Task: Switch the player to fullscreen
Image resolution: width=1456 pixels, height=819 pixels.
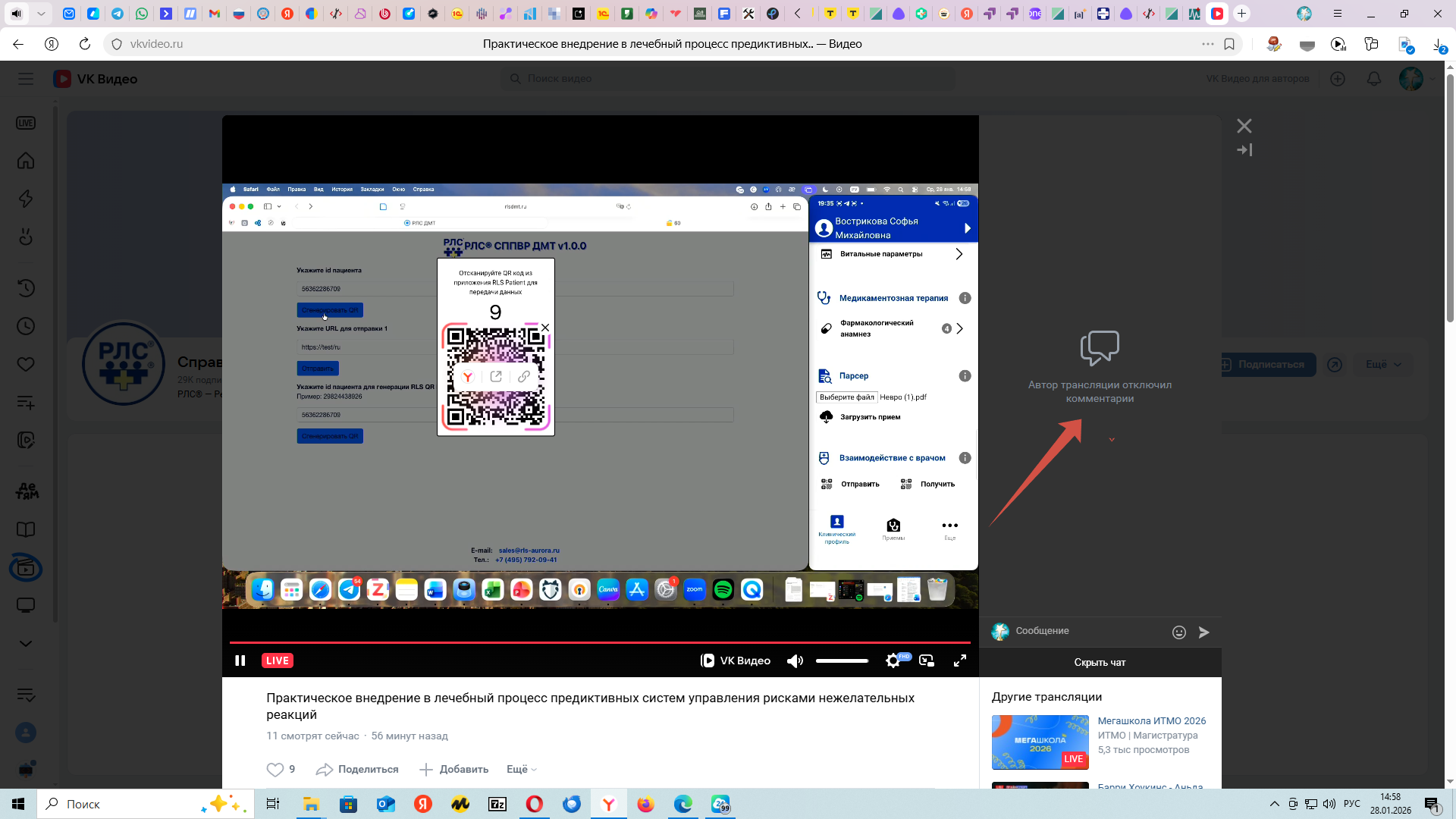Action: pos(960,661)
